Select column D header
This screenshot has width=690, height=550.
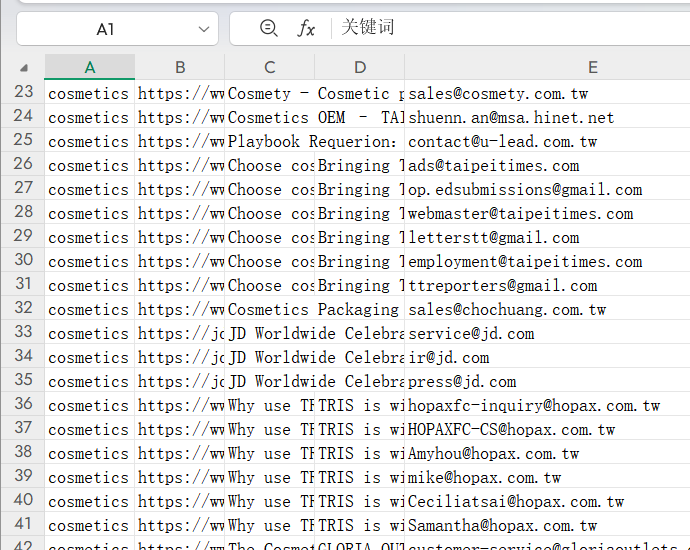(360, 67)
